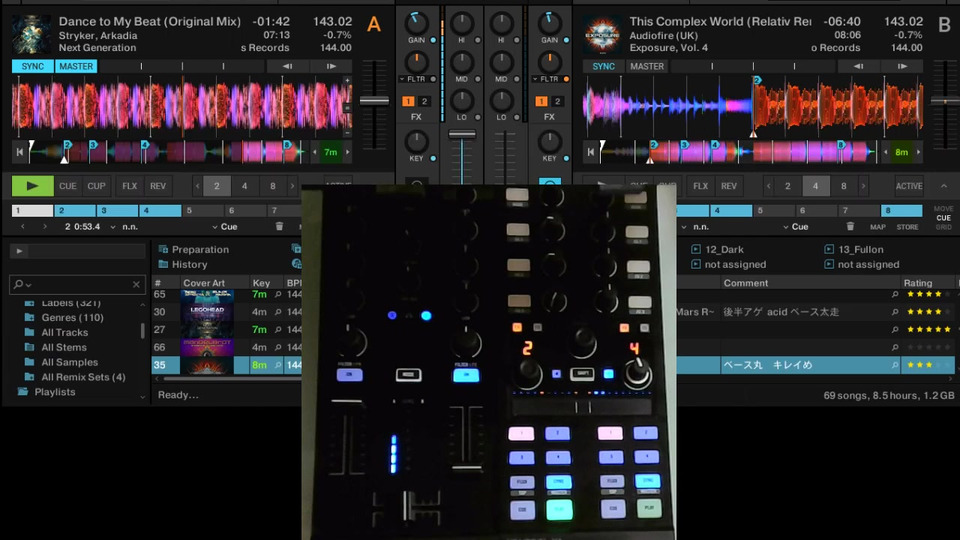
Task: Delete the current cue point on Deck A
Action: 279,227
